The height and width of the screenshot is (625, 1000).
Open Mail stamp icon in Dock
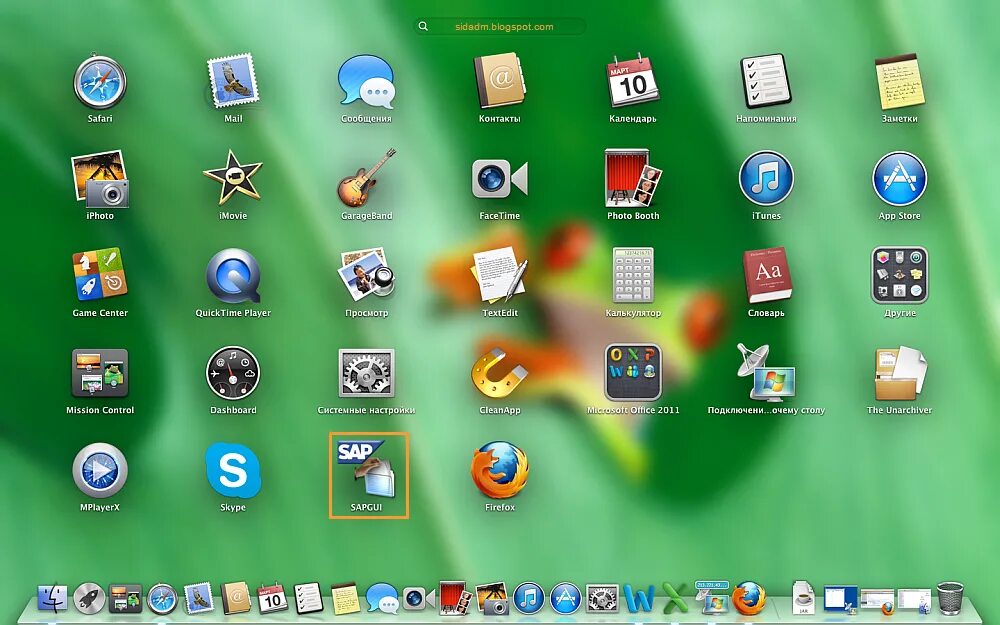click(x=199, y=599)
